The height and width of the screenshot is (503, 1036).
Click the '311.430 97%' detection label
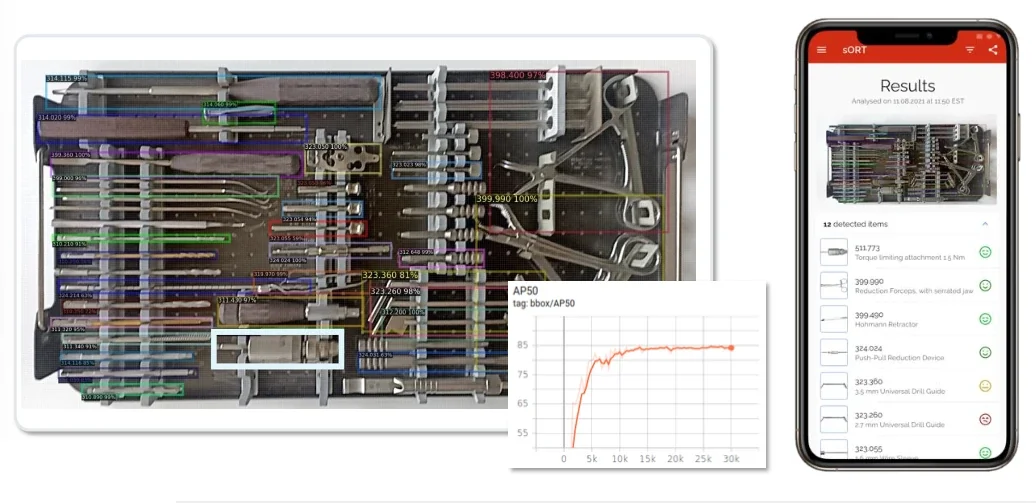[x=237, y=300]
